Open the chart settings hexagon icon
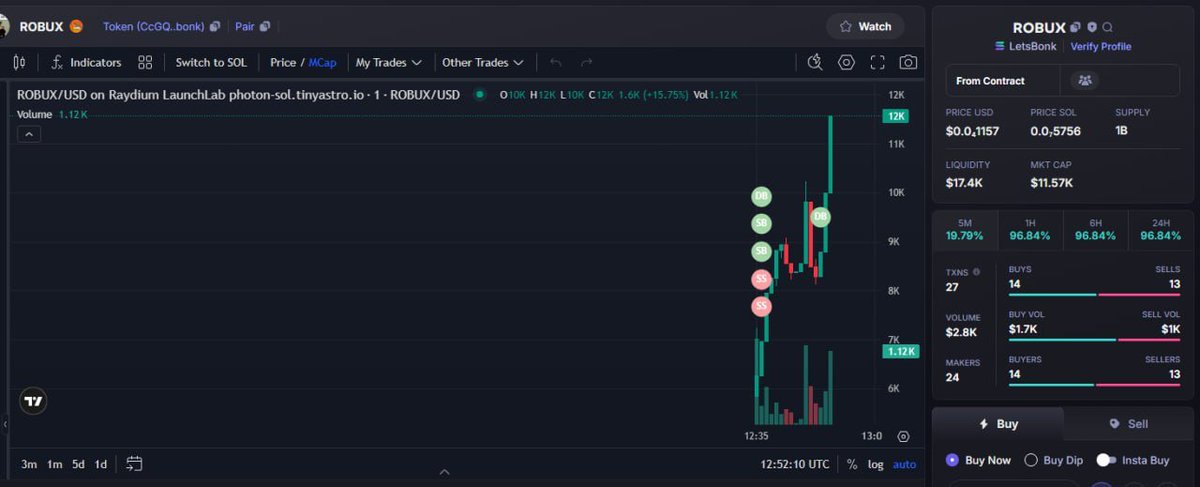Image resolution: width=1200 pixels, height=487 pixels. tap(847, 62)
